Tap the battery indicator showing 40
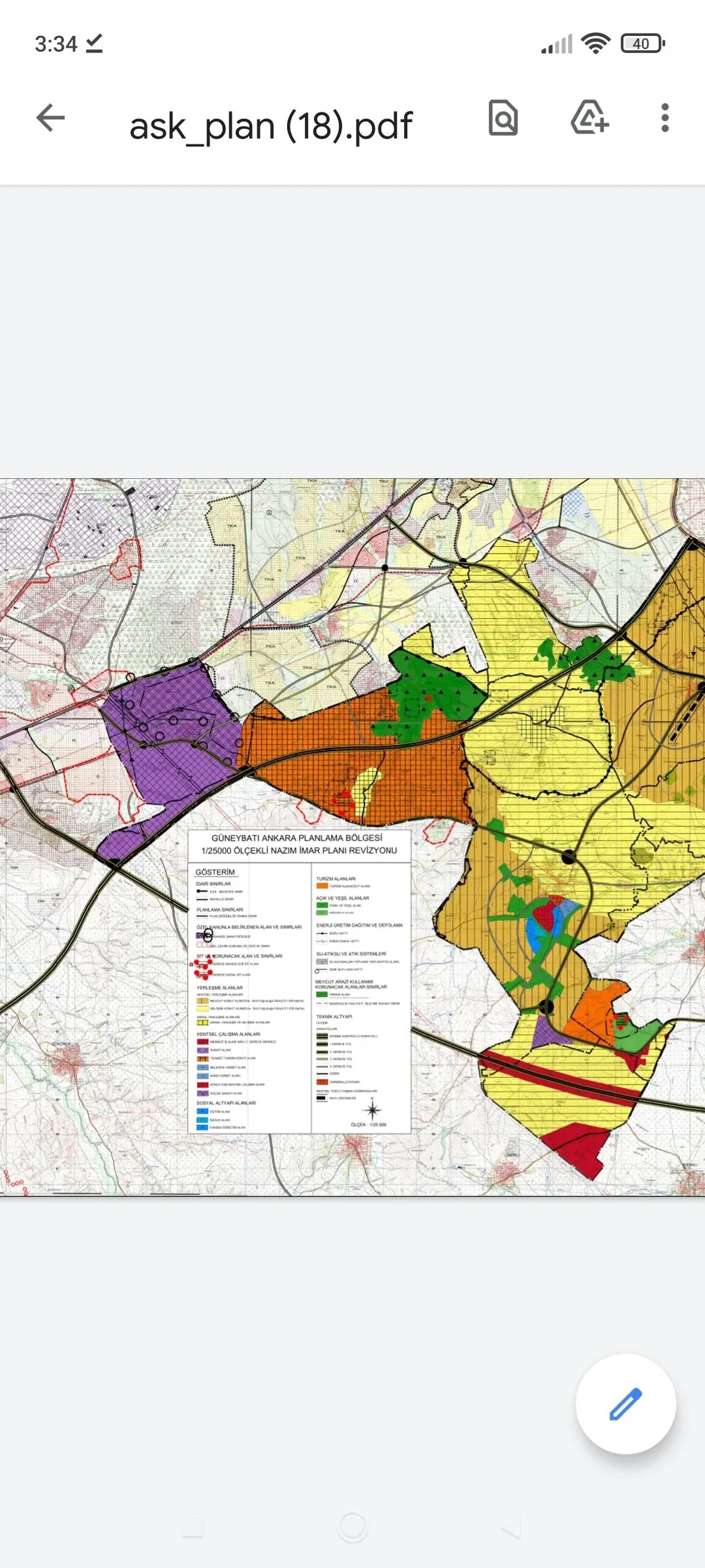 (642, 43)
